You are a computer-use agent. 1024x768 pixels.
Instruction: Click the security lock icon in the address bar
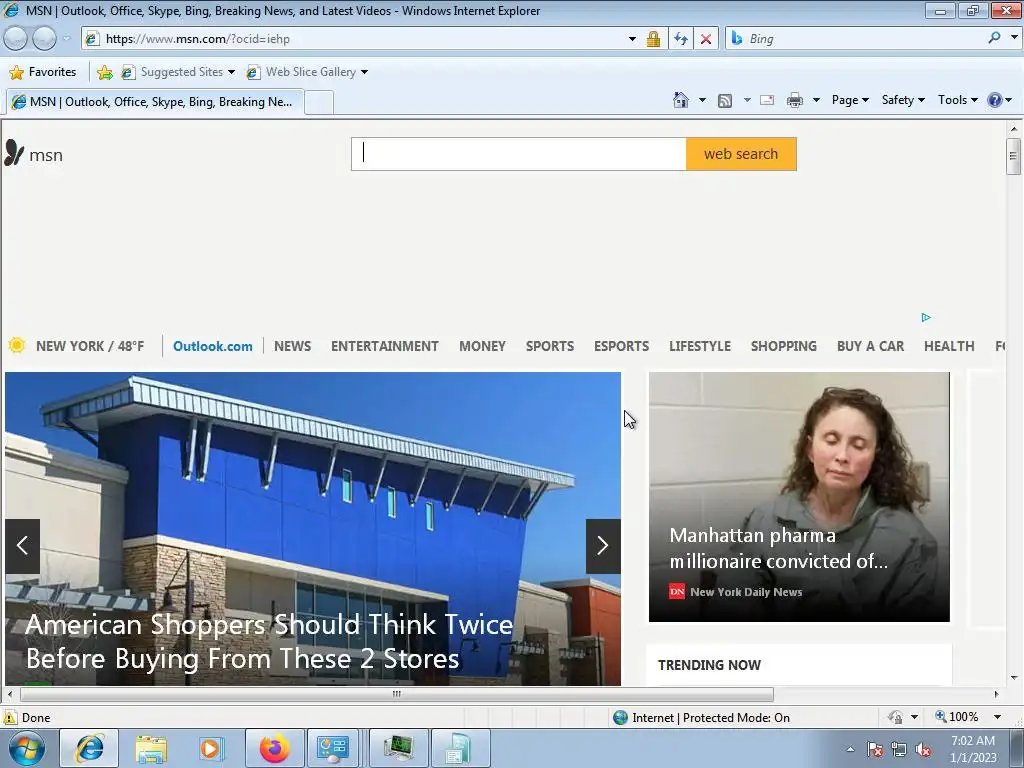pos(653,39)
